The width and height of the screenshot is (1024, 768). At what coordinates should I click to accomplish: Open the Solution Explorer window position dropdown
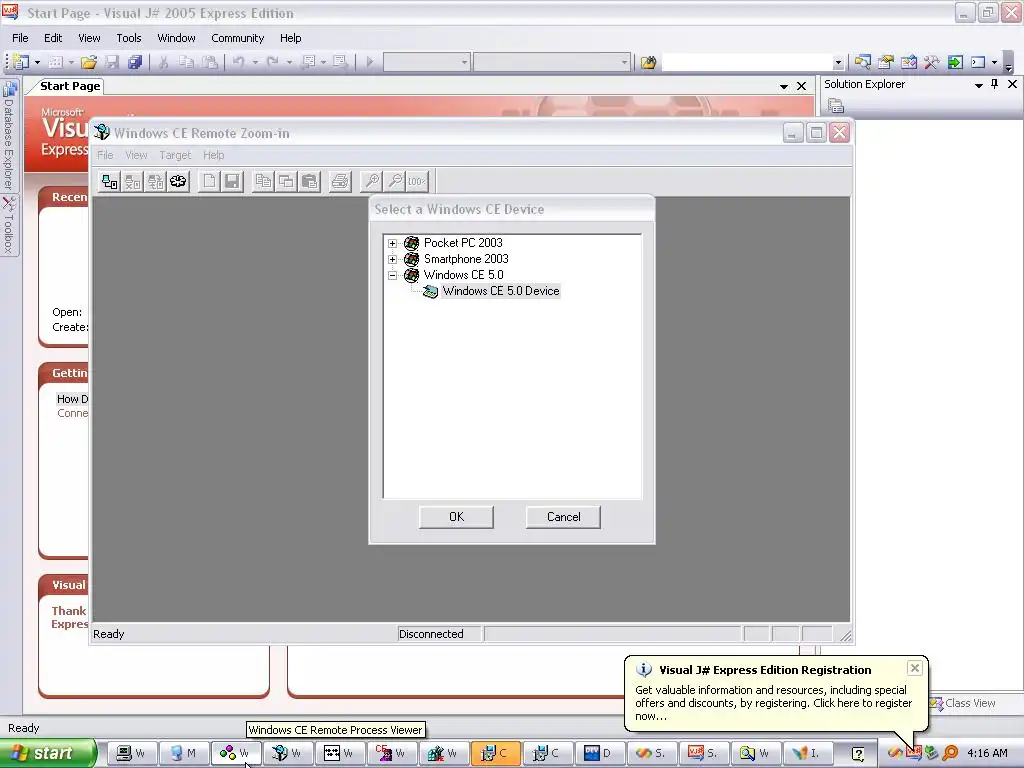click(978, 85)
